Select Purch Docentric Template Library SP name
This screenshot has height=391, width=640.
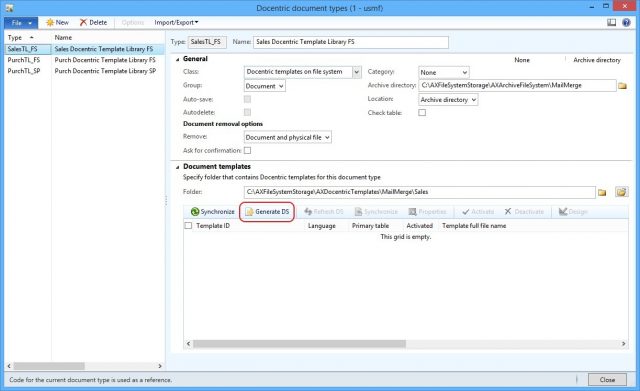[x=105, y=71]
